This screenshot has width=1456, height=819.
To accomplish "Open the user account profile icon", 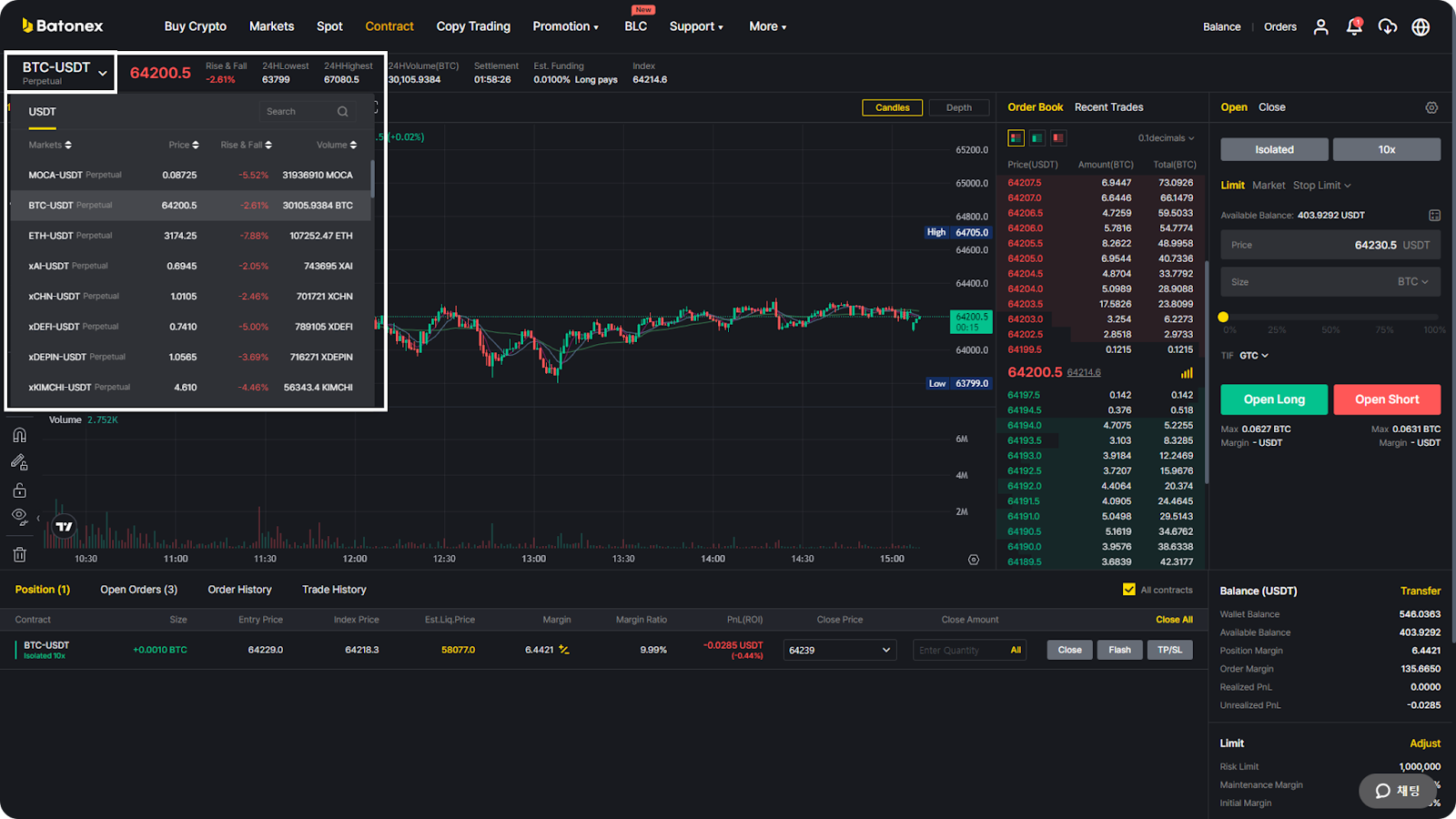I will [1320, 26].
